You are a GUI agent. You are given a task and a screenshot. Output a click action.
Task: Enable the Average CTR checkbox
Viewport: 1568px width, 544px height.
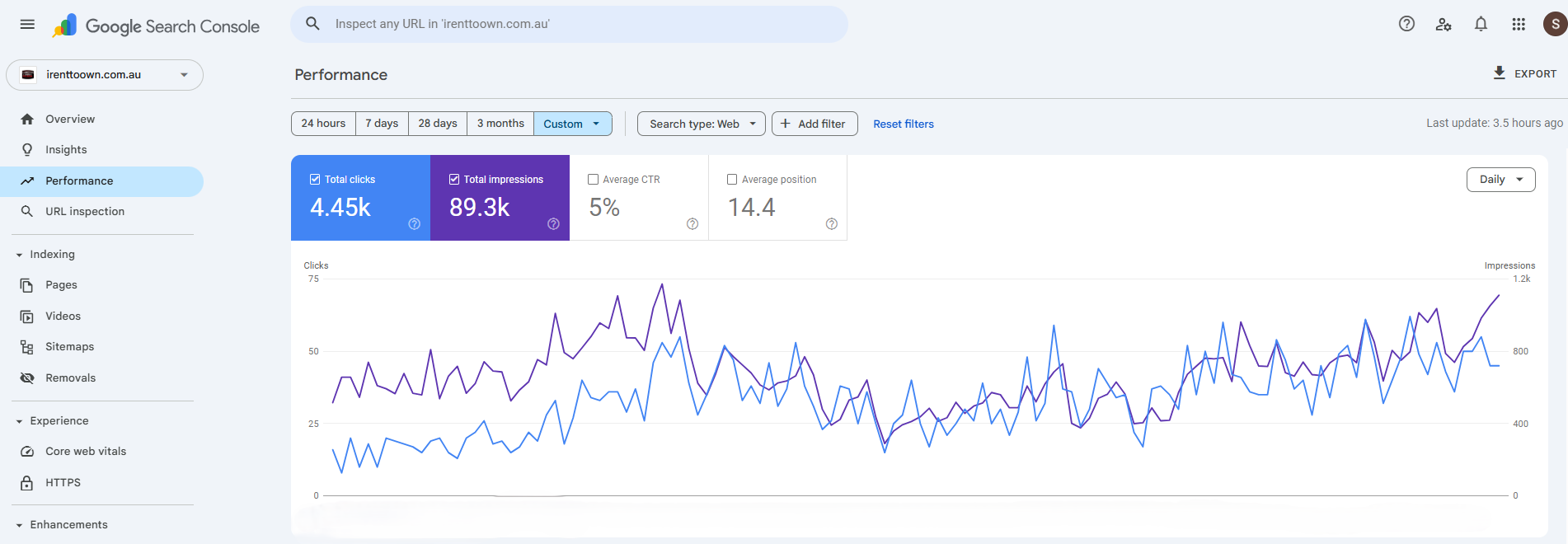[593, 180]
